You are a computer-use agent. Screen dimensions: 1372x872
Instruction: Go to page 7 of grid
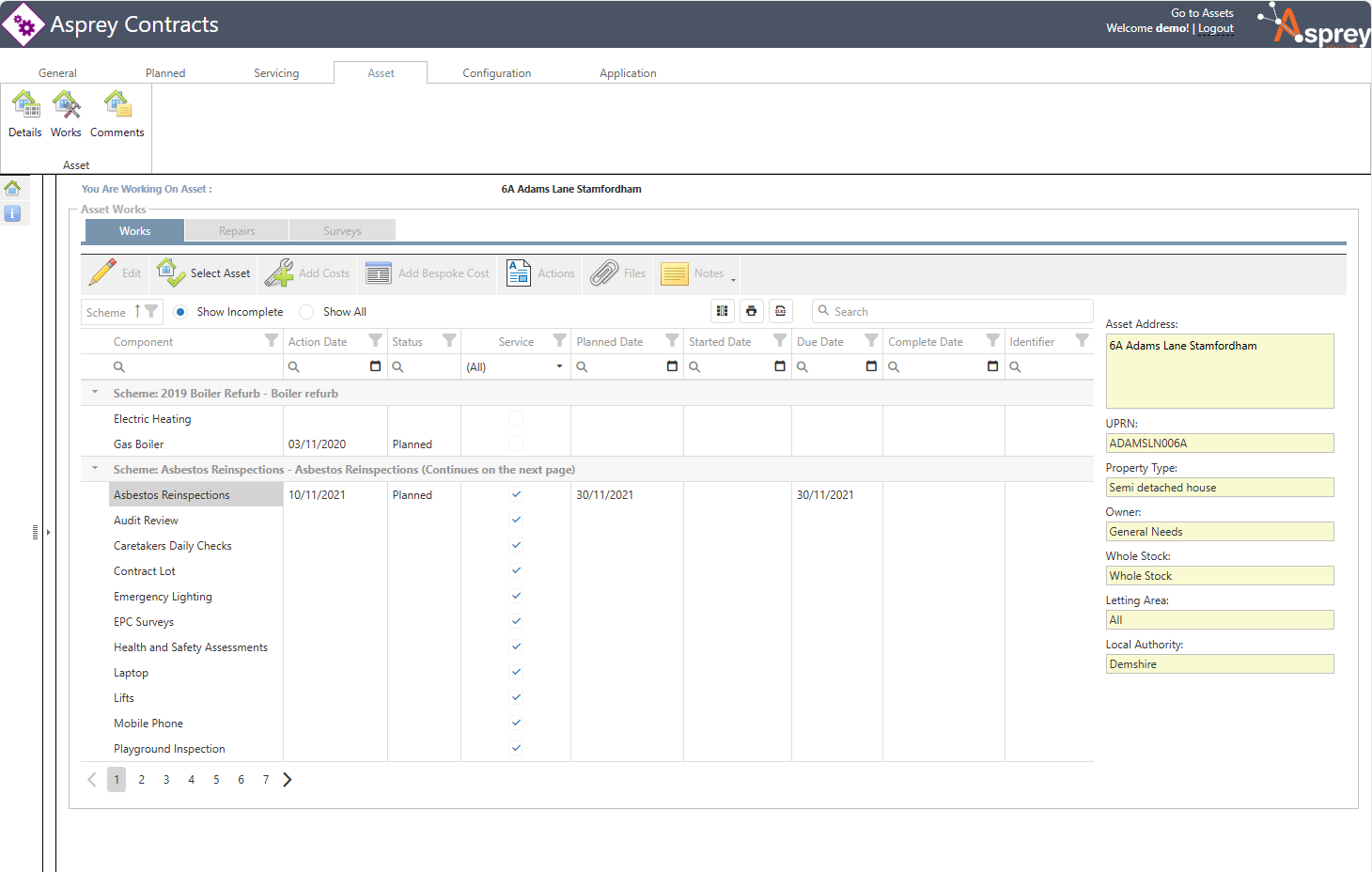click(266, 780)
